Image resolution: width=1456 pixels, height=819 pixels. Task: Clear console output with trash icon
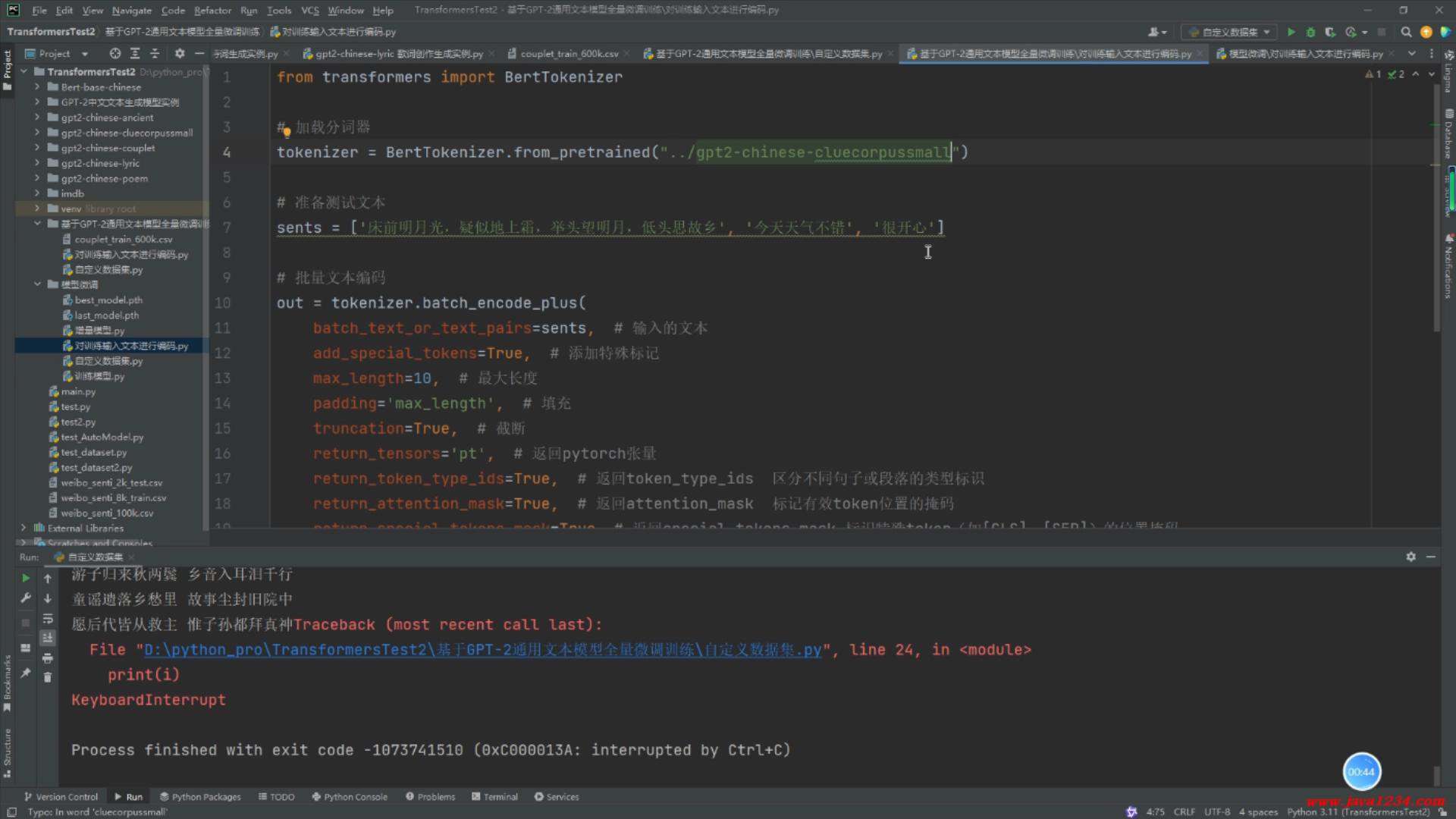pyautogui.click(x=47, y=677)
